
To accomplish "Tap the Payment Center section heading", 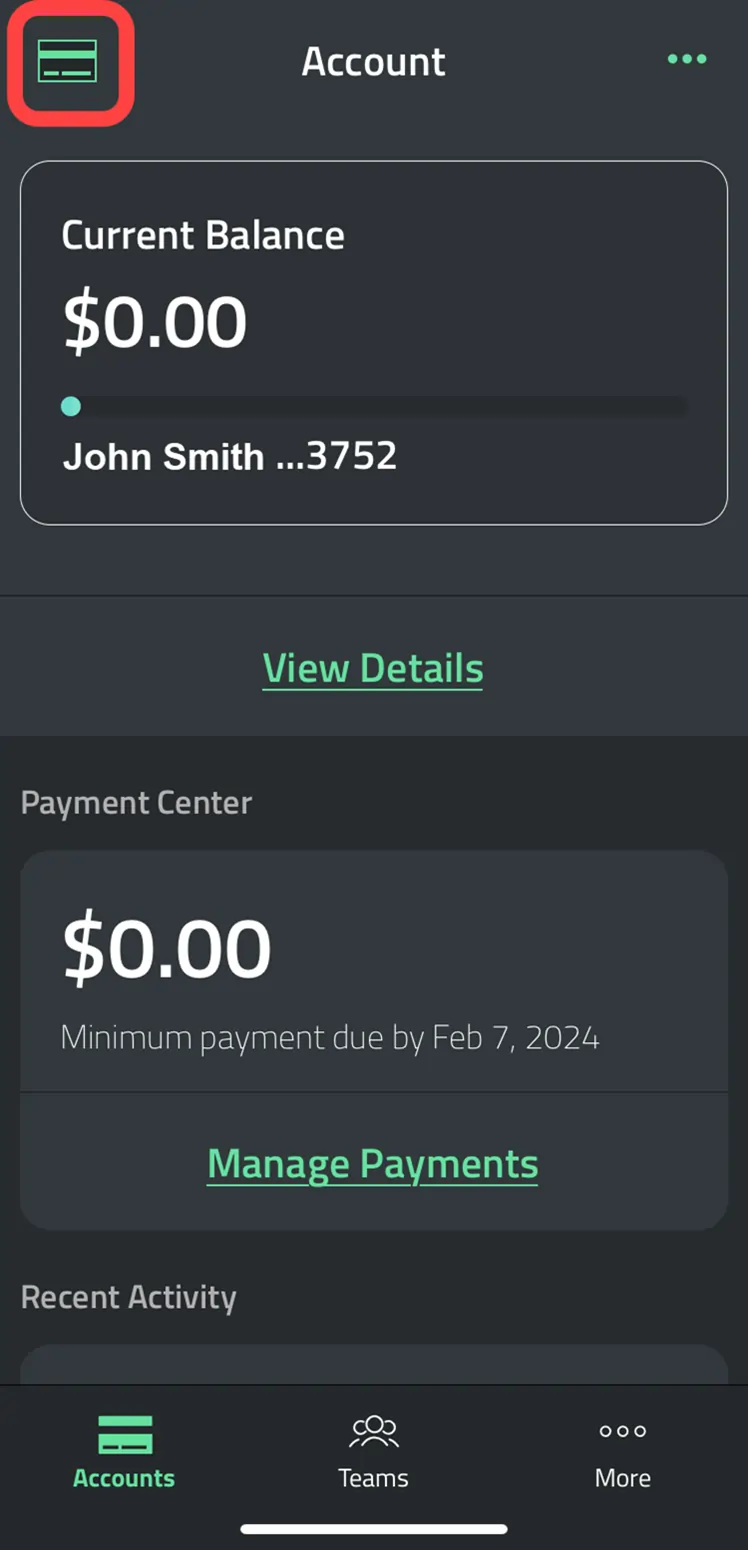I will [136, 802].
